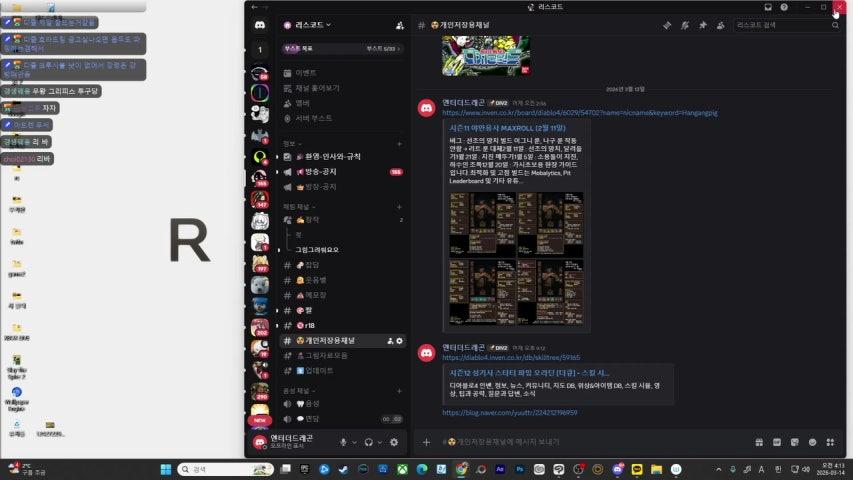
Task: Open the 부스트 목표 boost goal bar
Action: (x=343, y=48)
